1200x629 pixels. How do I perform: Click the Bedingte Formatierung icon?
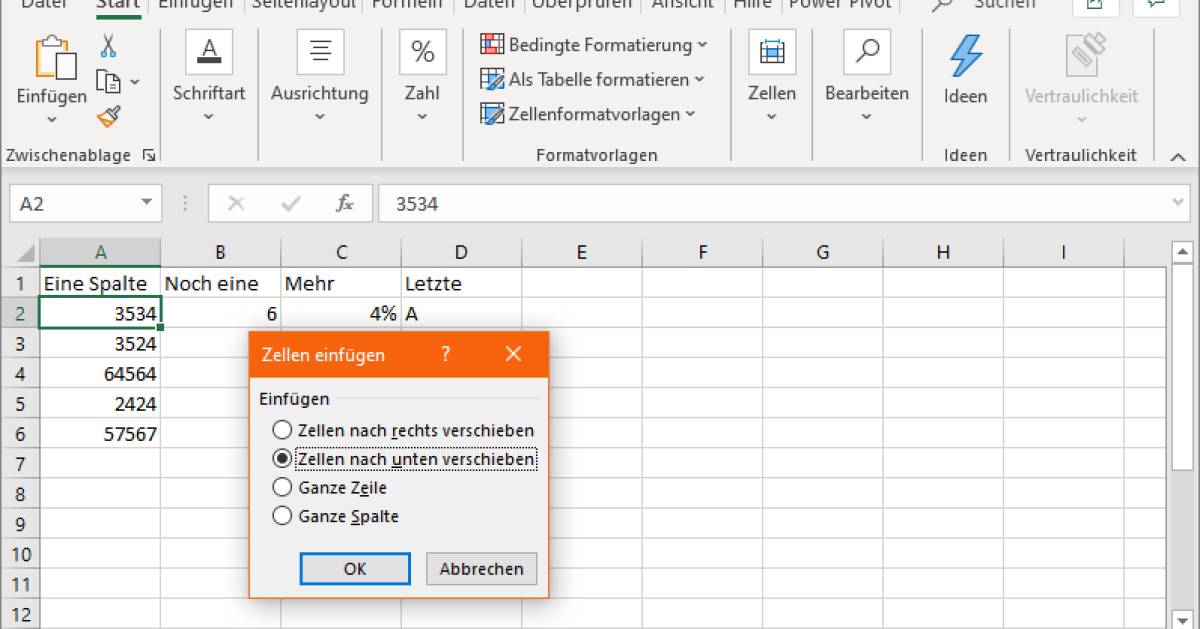[x=492, y=45]
